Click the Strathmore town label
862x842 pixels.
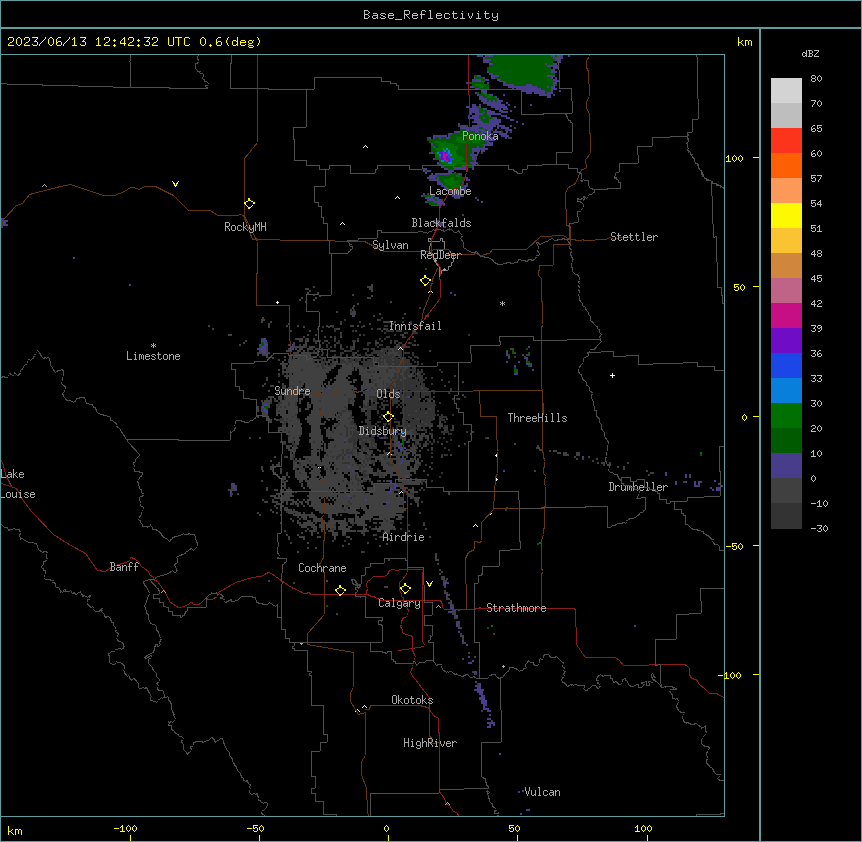click(516, 608)
